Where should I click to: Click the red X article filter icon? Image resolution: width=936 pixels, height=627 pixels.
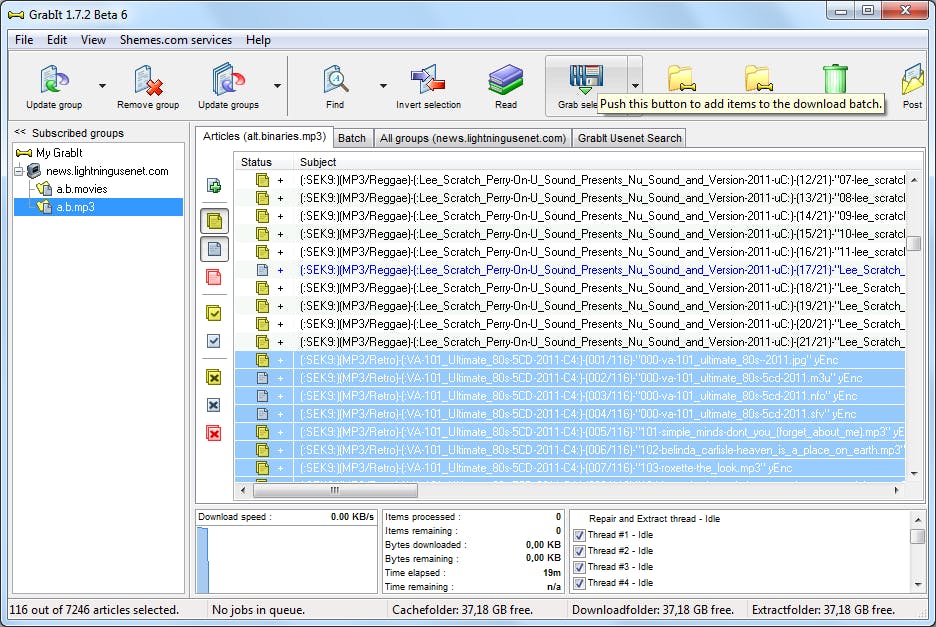pyautogui.click(x=214, y=433)
